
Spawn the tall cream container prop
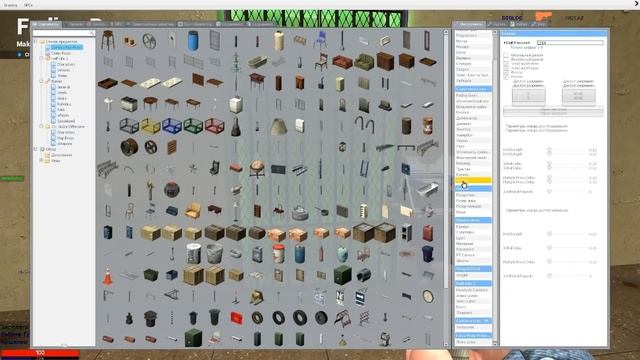(278, 41)
